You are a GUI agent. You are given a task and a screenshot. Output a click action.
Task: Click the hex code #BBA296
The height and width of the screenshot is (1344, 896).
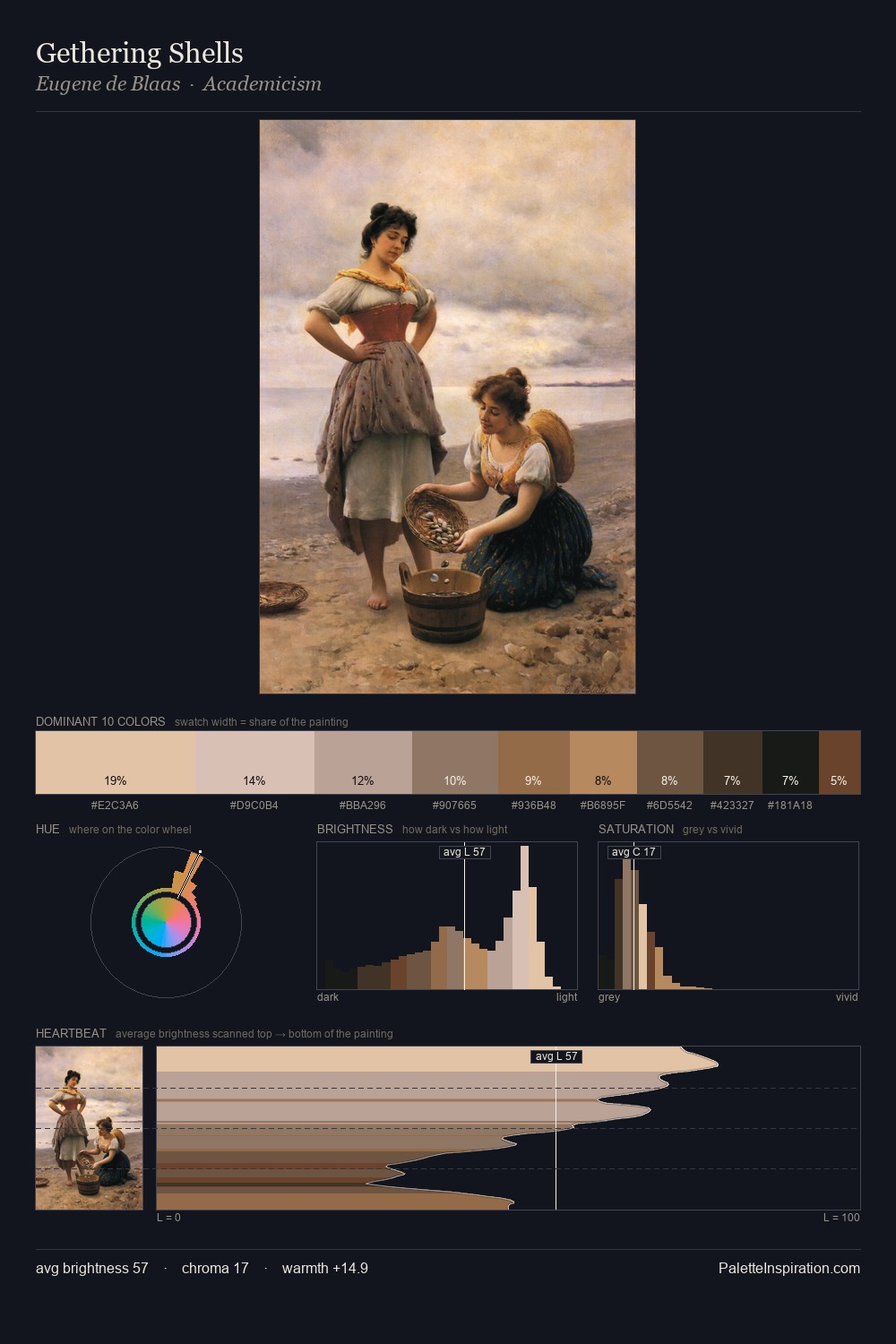tap(363, 806)
